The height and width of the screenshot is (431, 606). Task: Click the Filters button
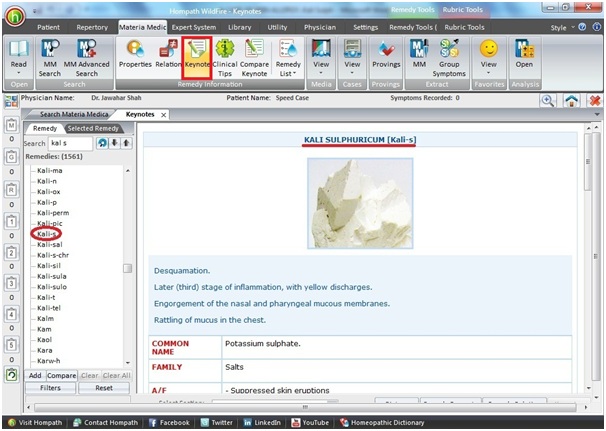[x=51, y=388]
